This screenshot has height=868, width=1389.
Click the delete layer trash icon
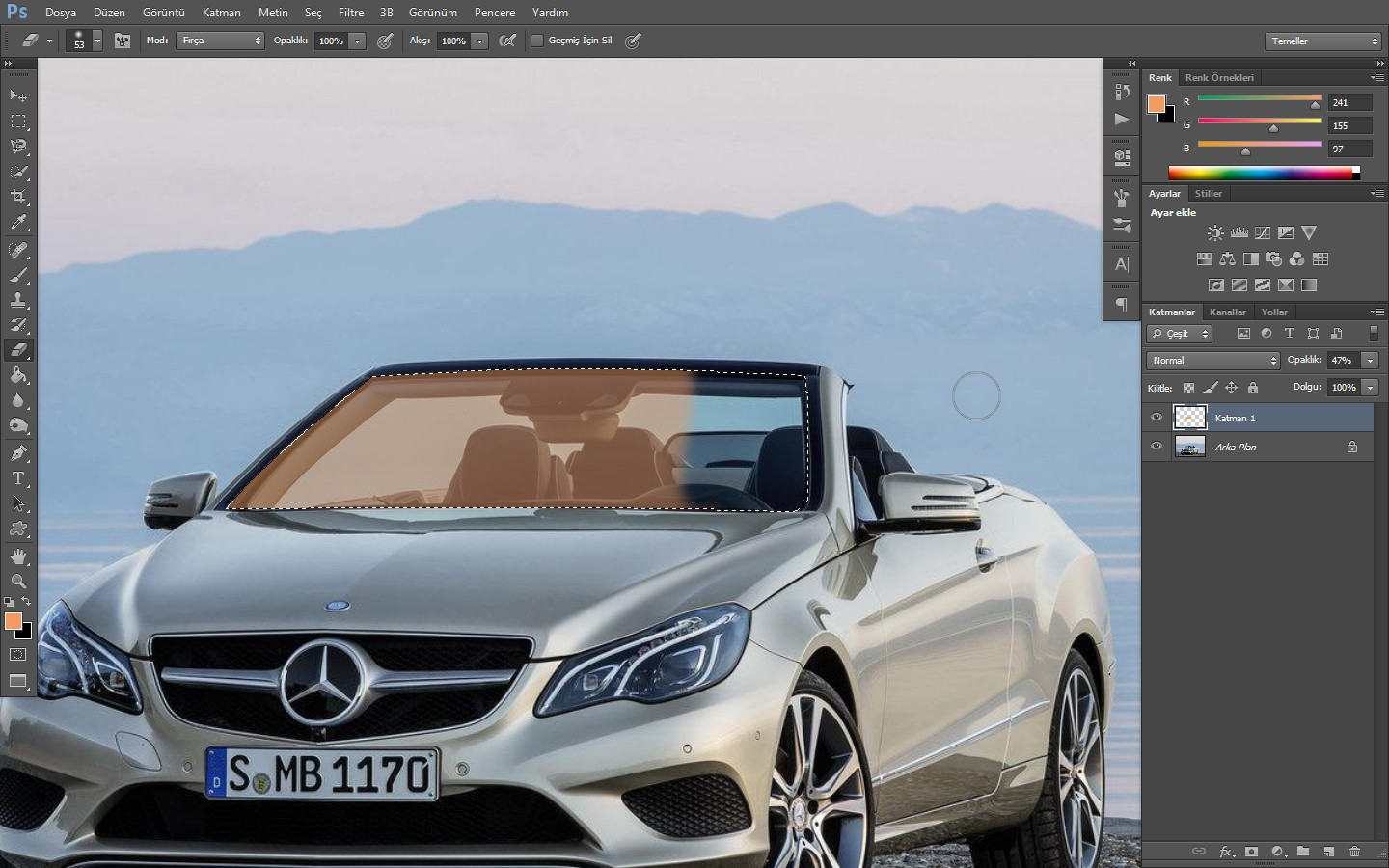point(1354,852)
